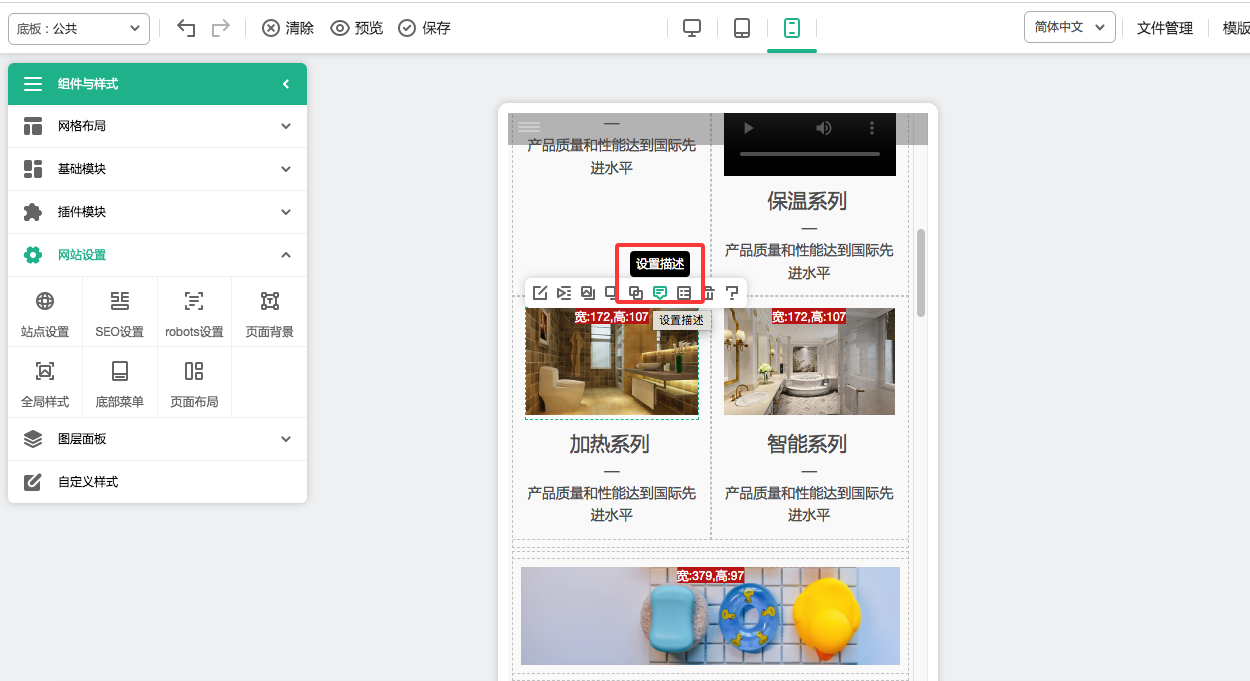Switch to mobile phone preview mode
1250x681 pixels.
792,28
